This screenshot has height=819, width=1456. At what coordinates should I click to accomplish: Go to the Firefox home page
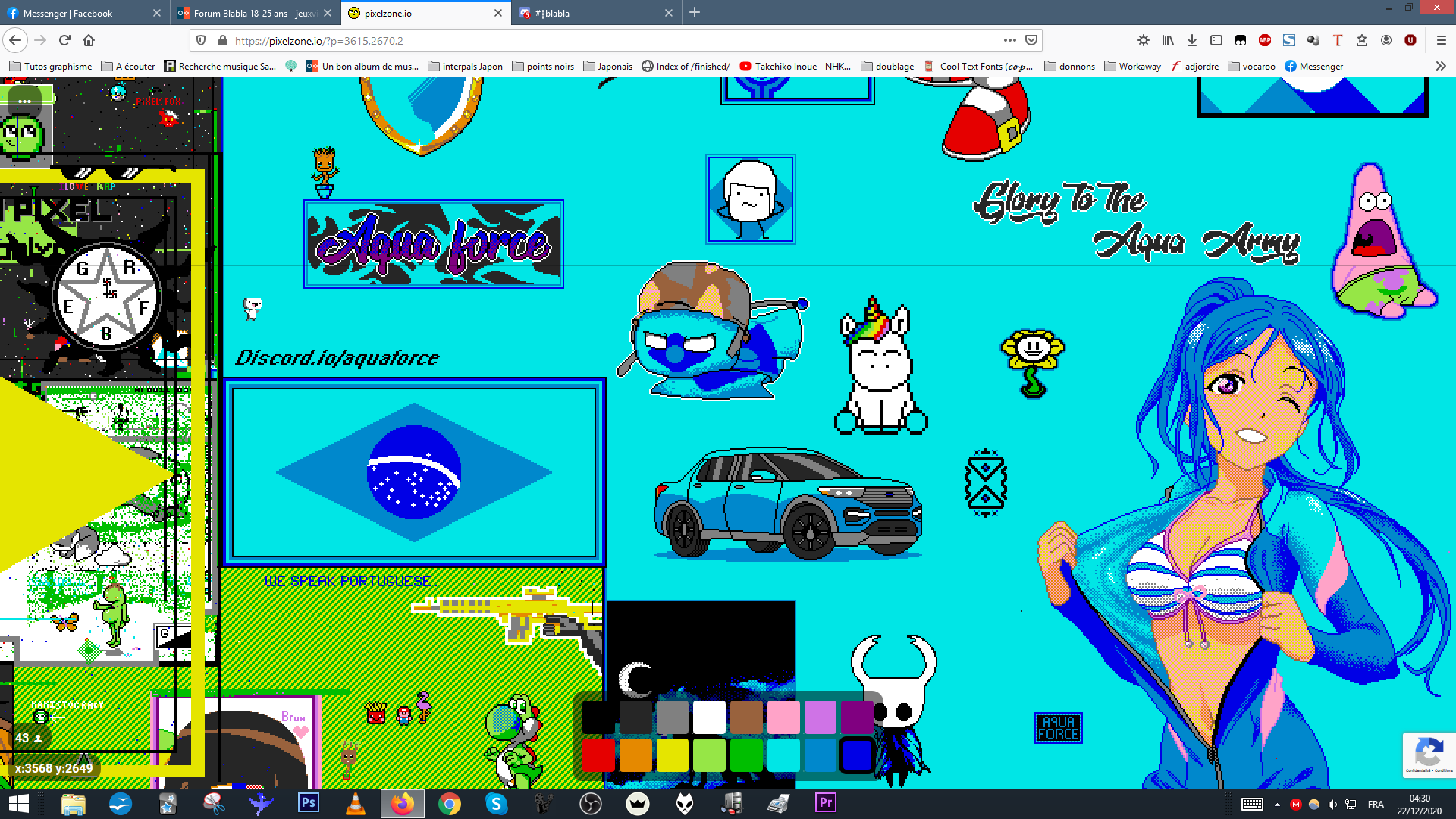click(x=89, y=40)
